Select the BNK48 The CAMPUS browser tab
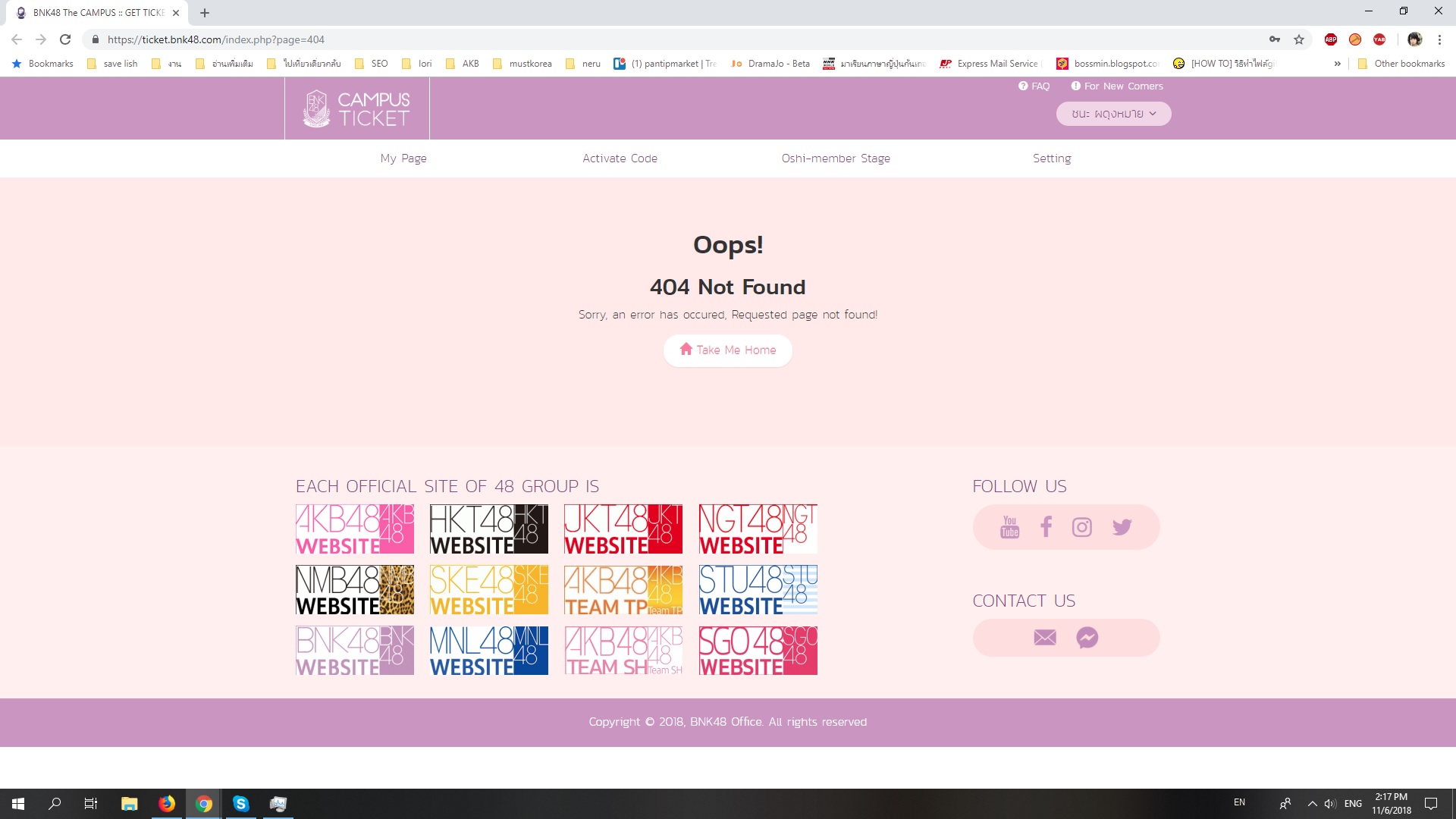1456x819 pixels. coord(99,13)
